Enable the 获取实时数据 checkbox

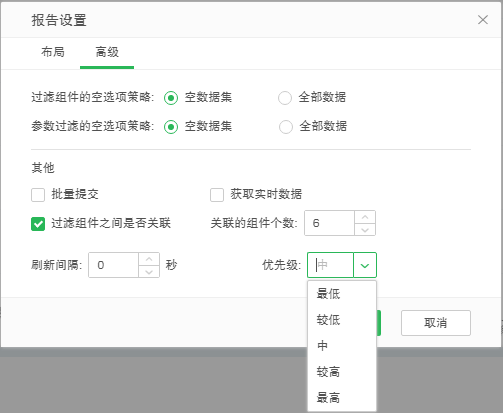(217, 195)
